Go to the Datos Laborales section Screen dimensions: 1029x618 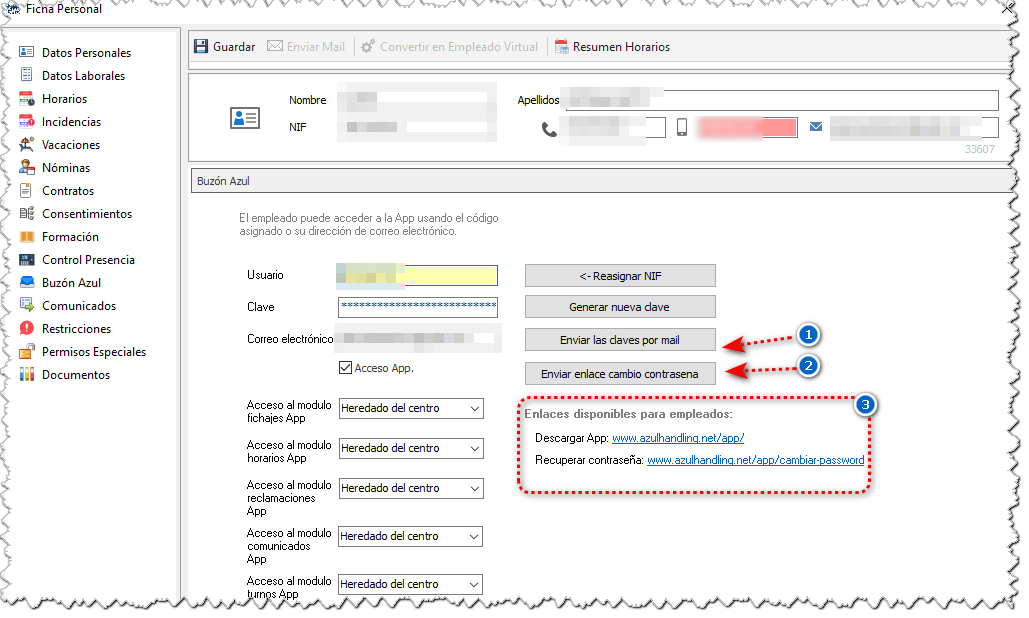[83, 75]
